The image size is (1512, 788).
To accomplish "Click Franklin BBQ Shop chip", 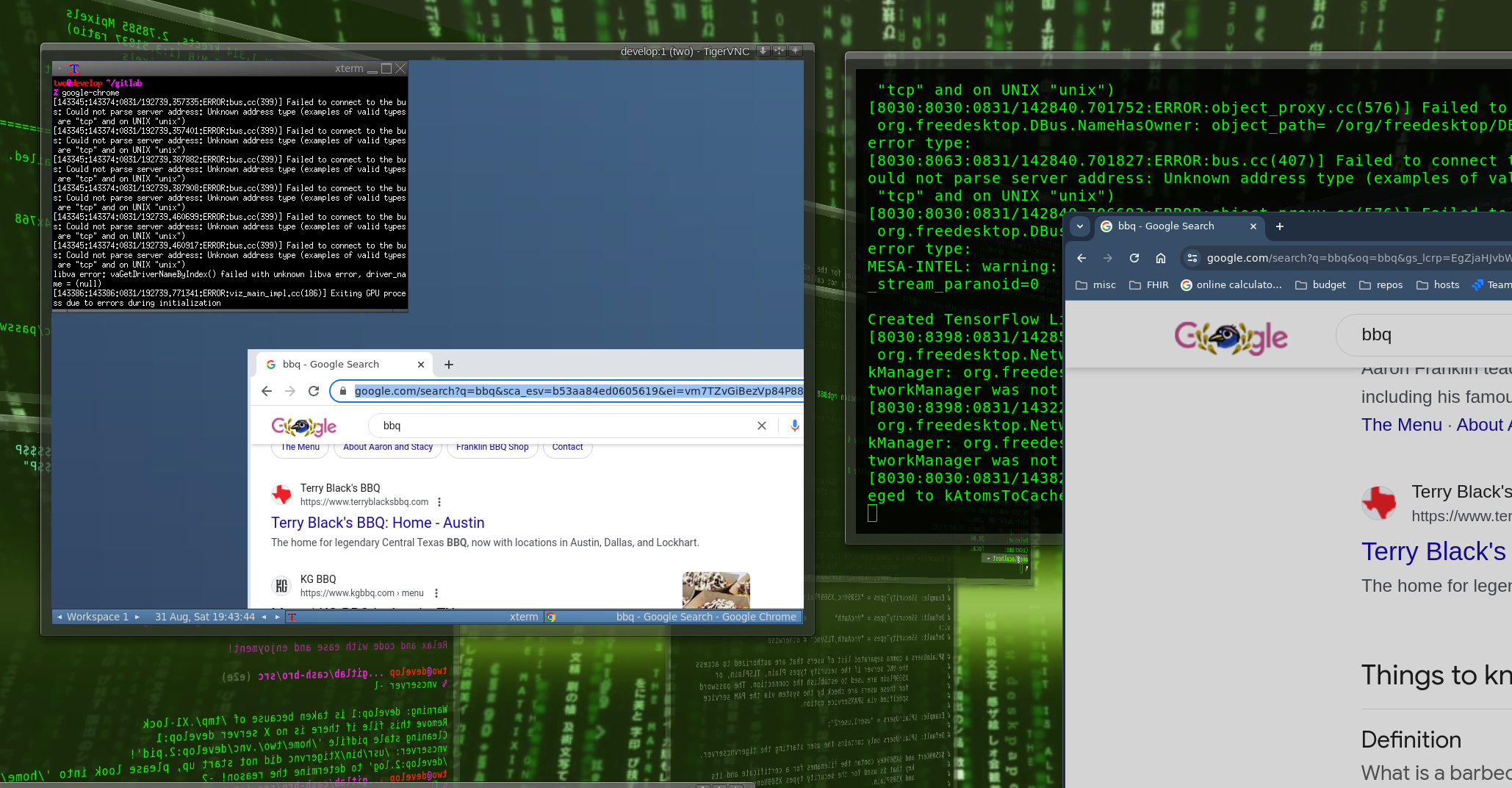I will (x=492, y=447).
